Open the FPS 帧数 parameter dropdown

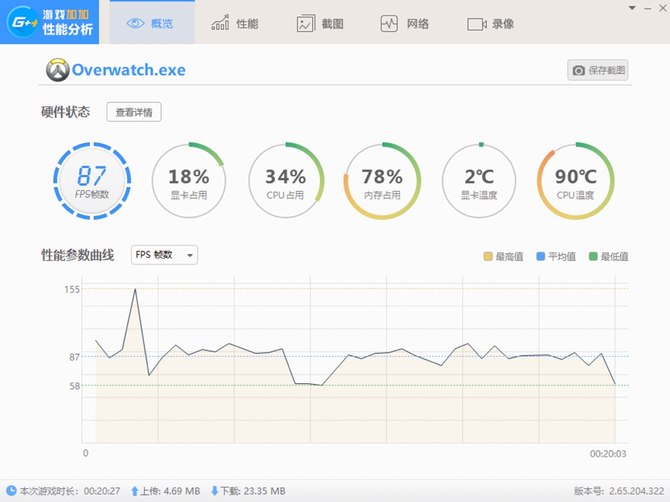point(165,255)
